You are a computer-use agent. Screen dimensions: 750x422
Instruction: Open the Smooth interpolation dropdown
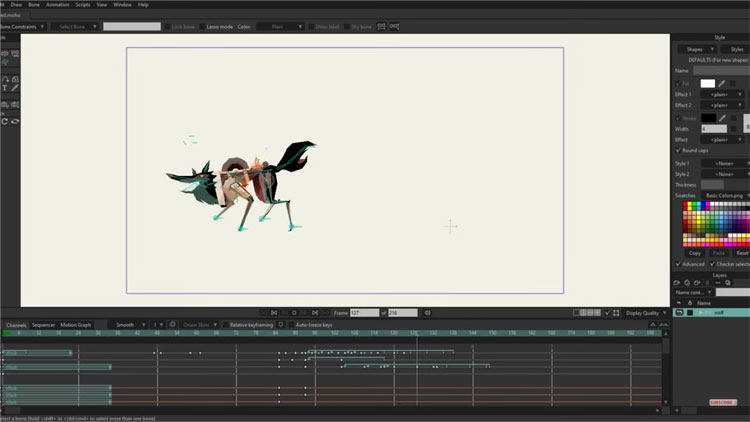128,325
